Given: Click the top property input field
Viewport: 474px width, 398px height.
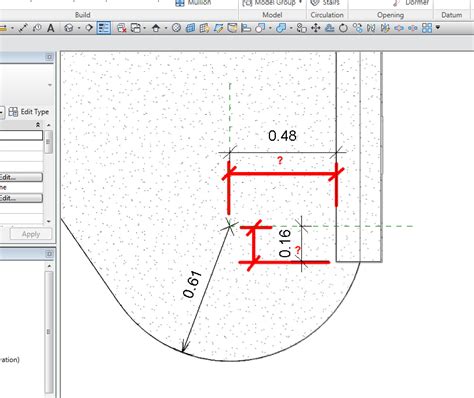Looking at the screenshot, I should pos(21,135).
